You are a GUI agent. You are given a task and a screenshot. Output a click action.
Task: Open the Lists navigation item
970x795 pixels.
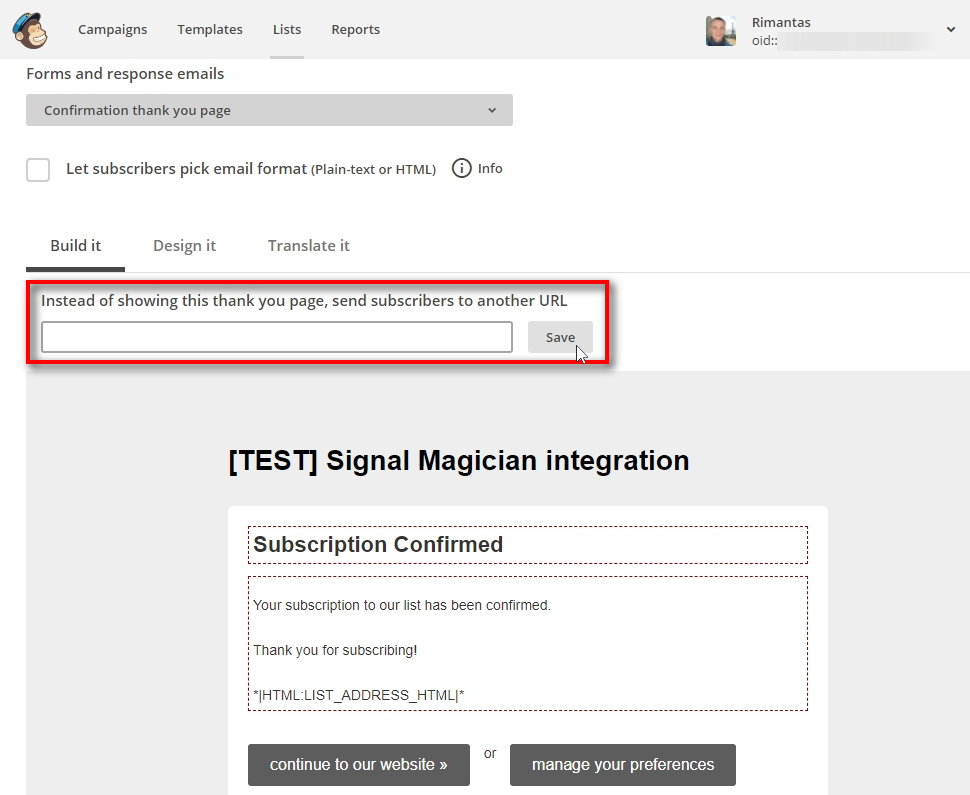coord(287,30)
